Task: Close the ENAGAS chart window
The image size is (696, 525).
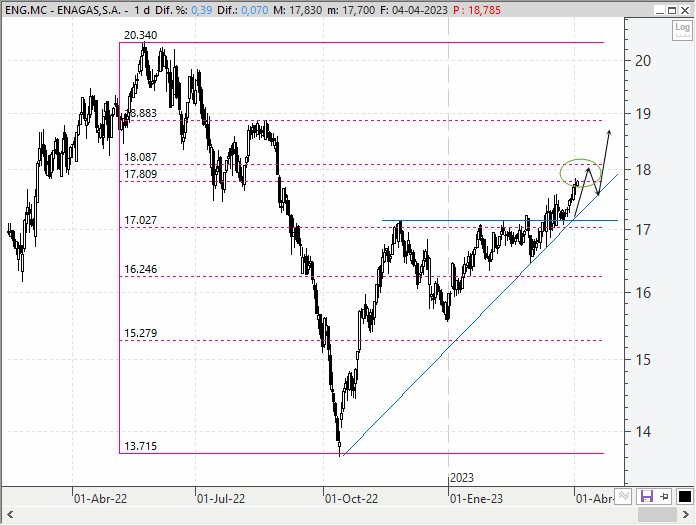Action: pyautogui.click(x=684, y=10)
